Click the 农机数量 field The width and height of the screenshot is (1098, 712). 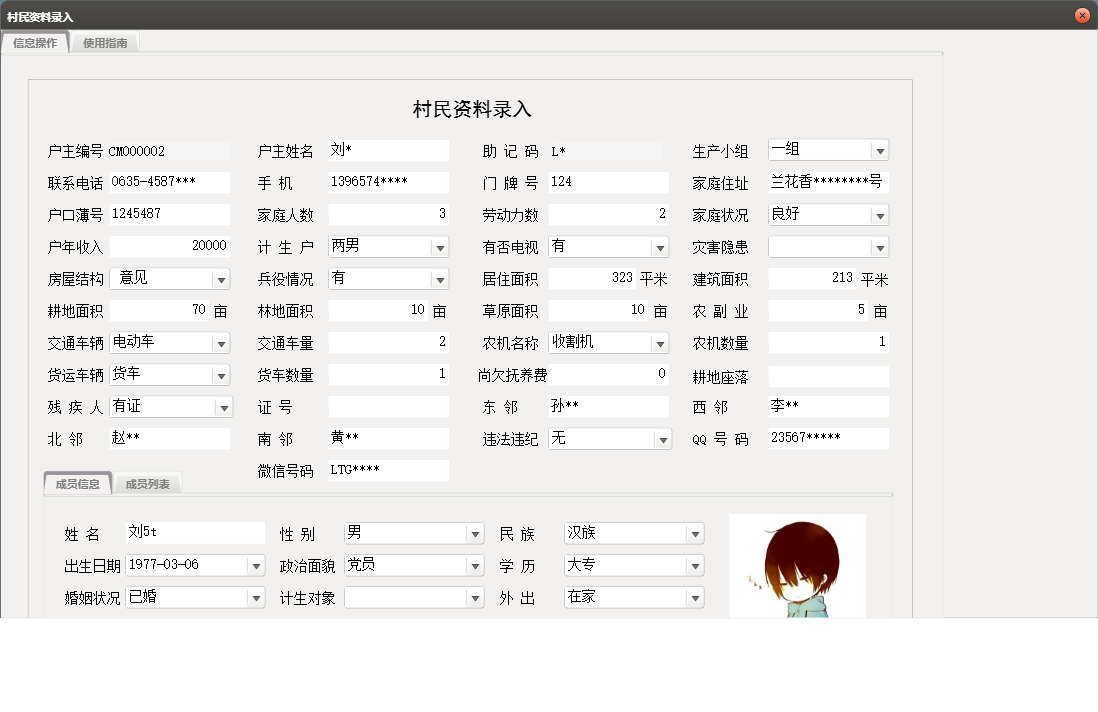click(828, 342)
